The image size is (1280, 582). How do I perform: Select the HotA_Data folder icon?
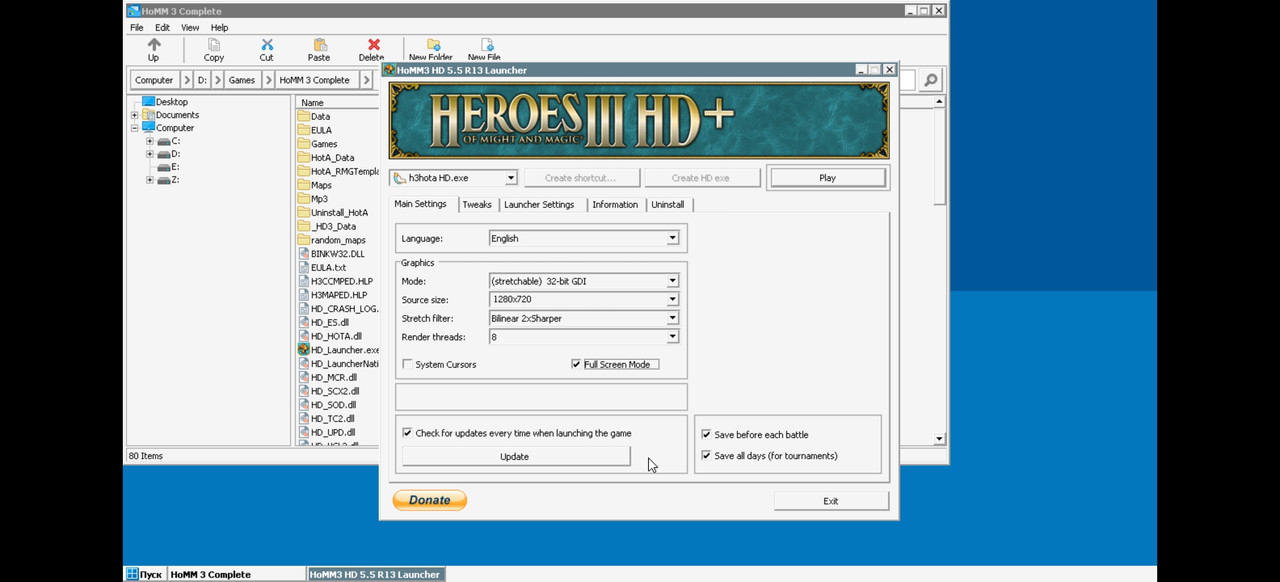(x=304, y=158)
